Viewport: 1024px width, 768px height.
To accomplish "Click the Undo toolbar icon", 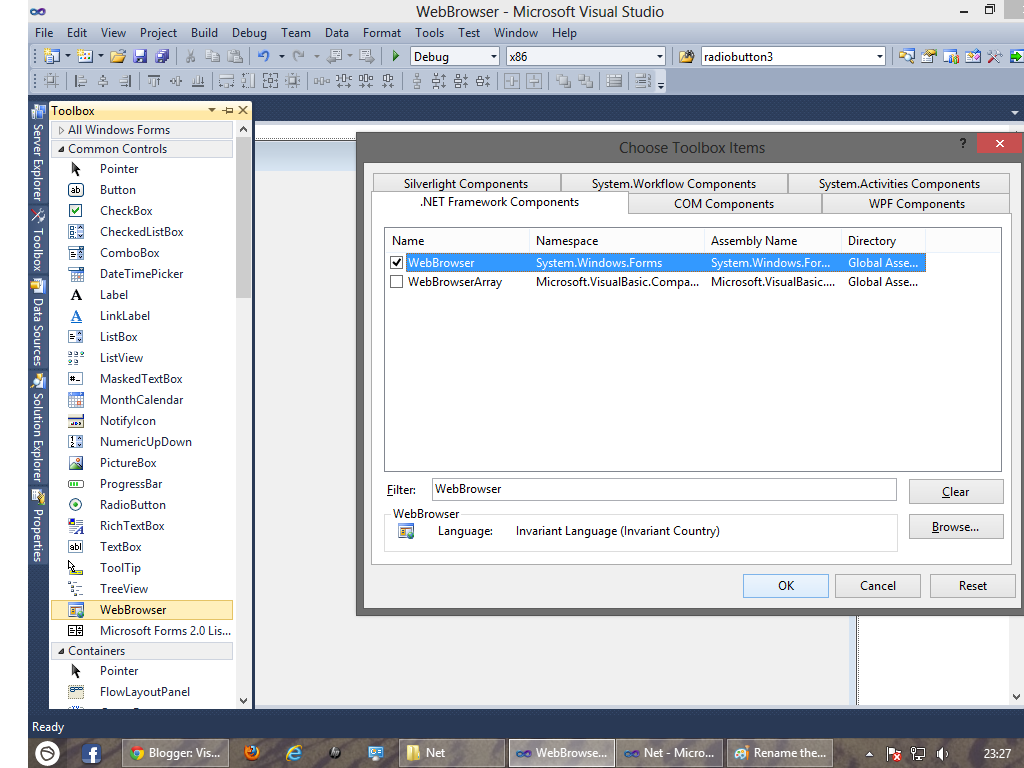I will [x=262, y=56].
